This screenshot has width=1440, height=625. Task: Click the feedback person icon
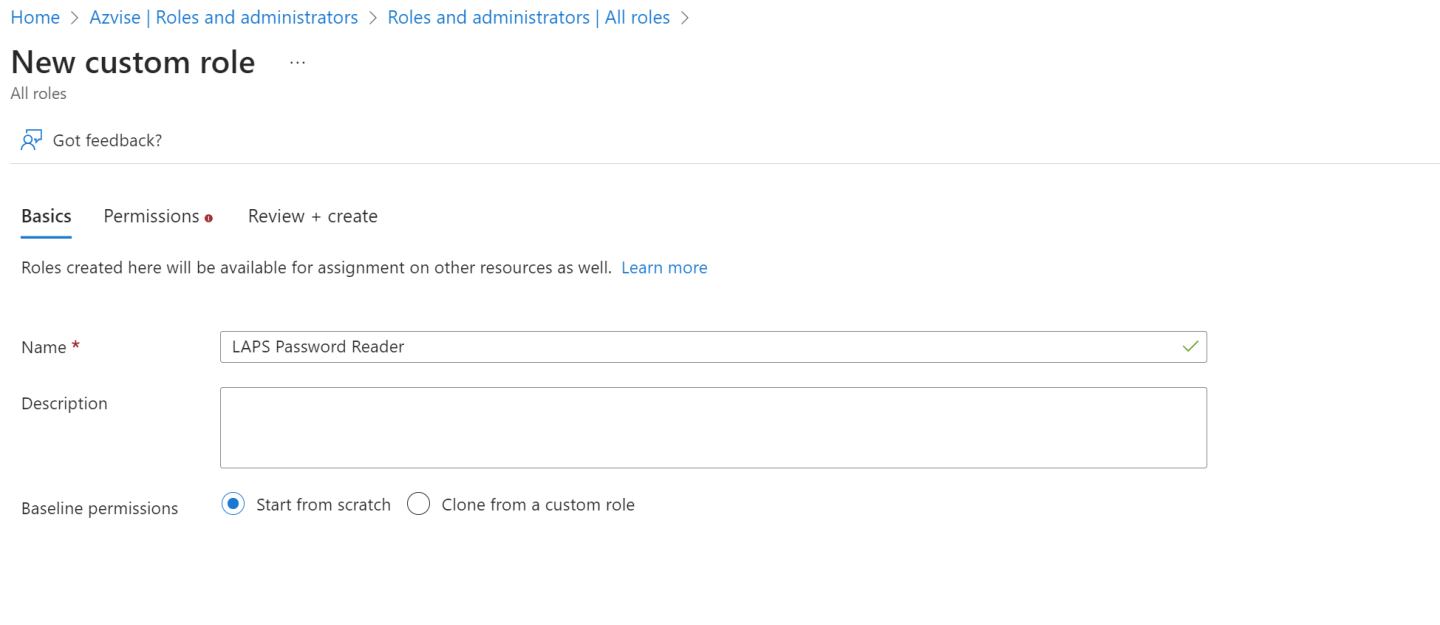(31, 140)
